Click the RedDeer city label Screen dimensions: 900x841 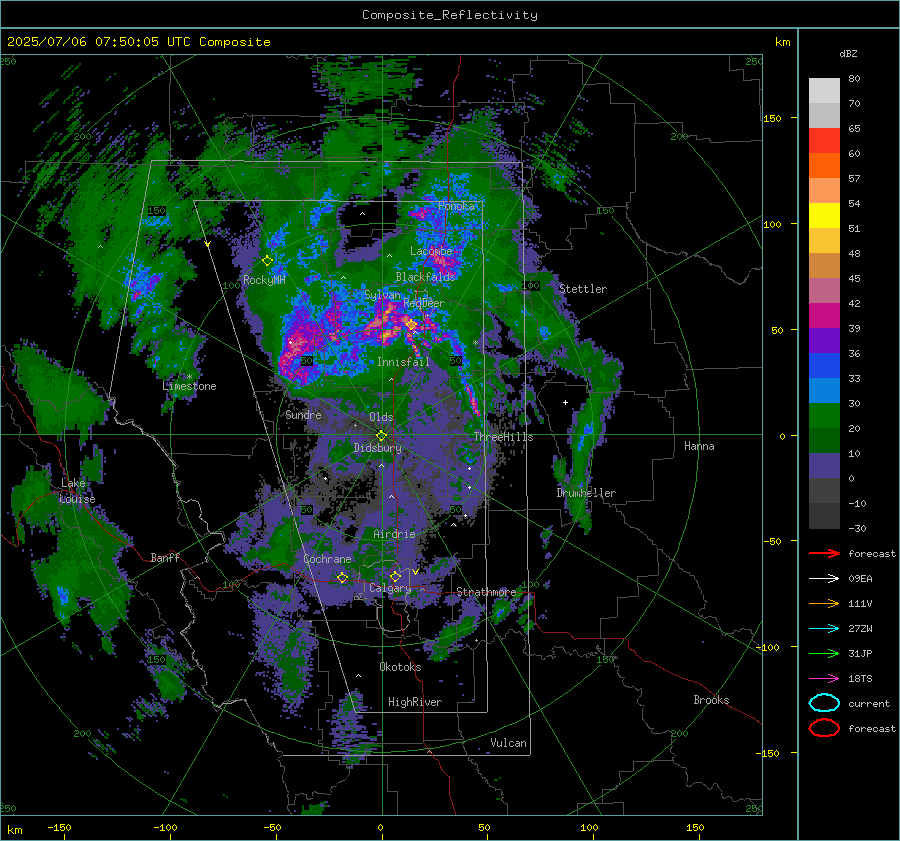(x=424, y=303)
